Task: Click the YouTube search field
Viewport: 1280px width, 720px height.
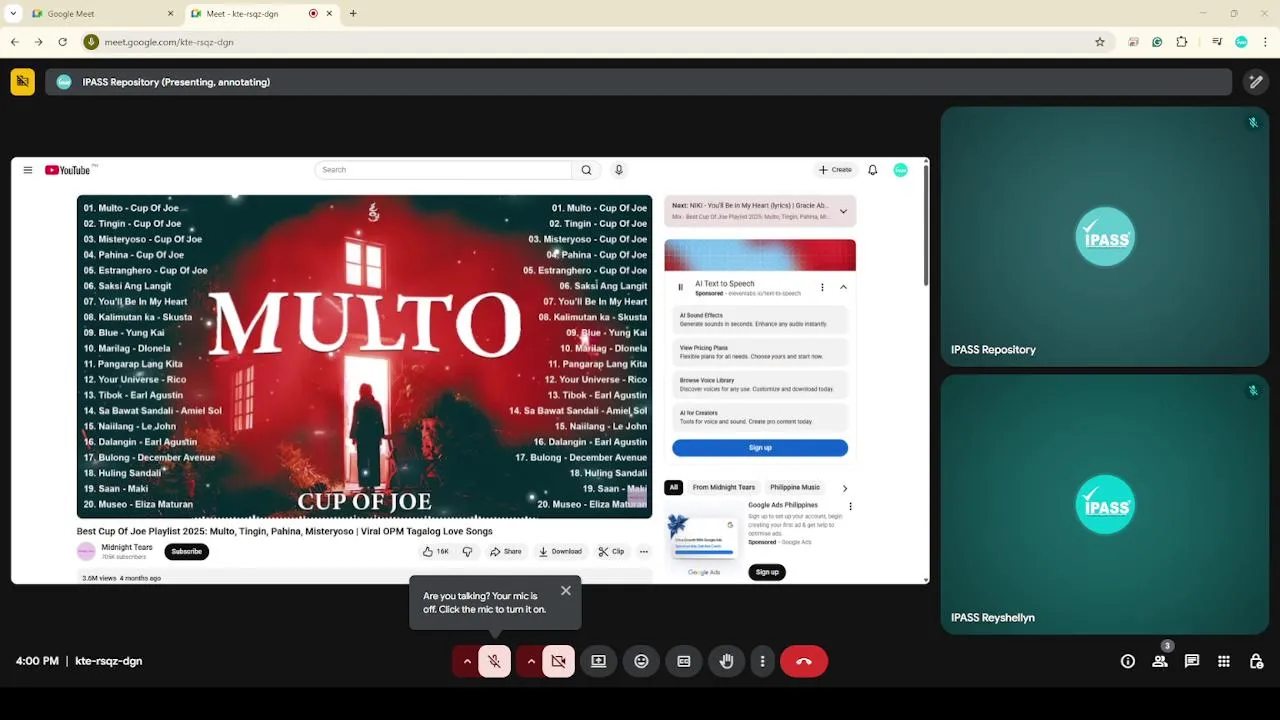Action: (444, 170)
